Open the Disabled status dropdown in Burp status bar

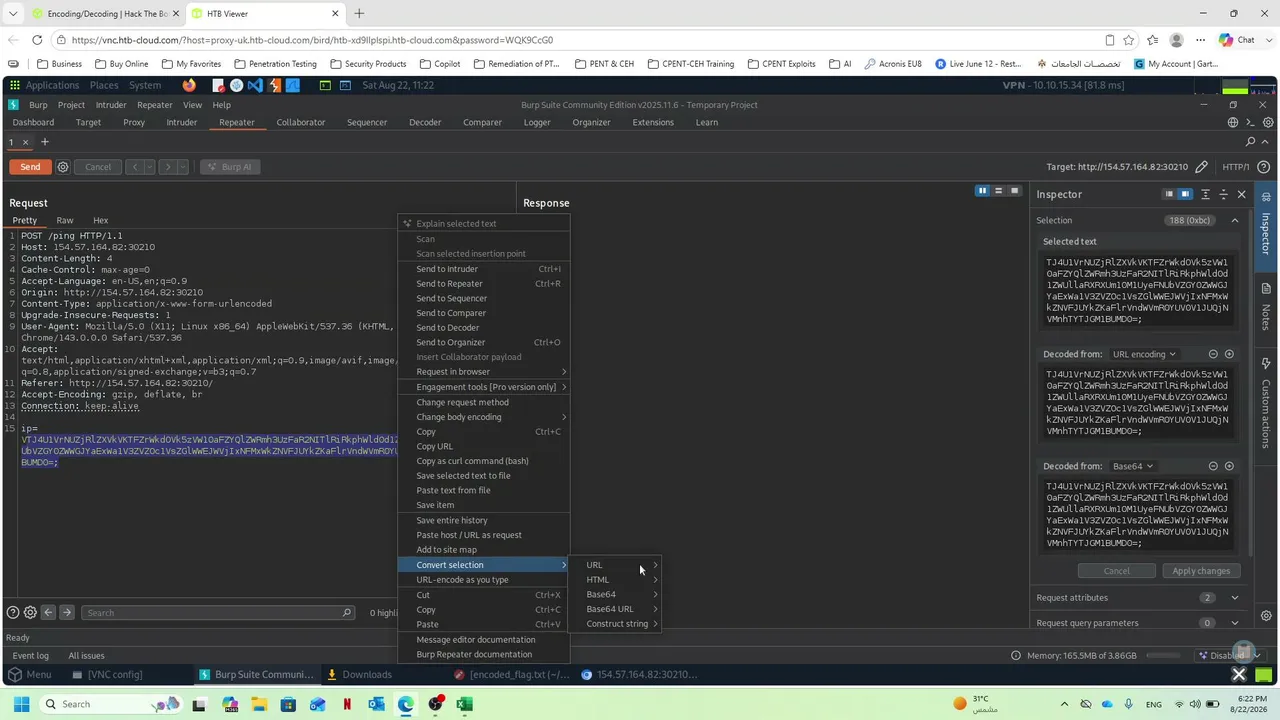(1229, 656)
